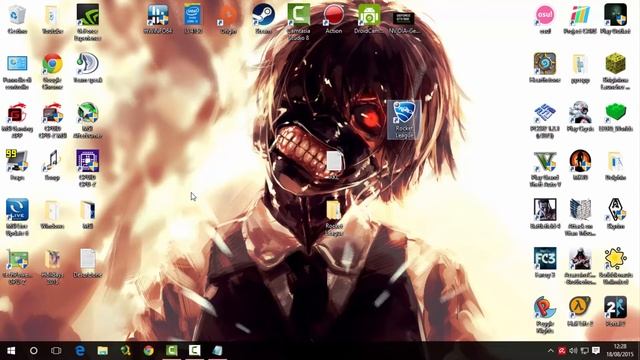Open Cortana search from taskbar circle
Screen dimensions: 640x360
(x=34, y=351)
